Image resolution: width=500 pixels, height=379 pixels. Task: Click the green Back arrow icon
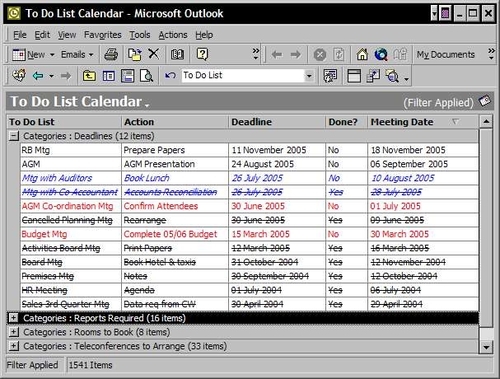pyautogui.click(x=38, y=76)
